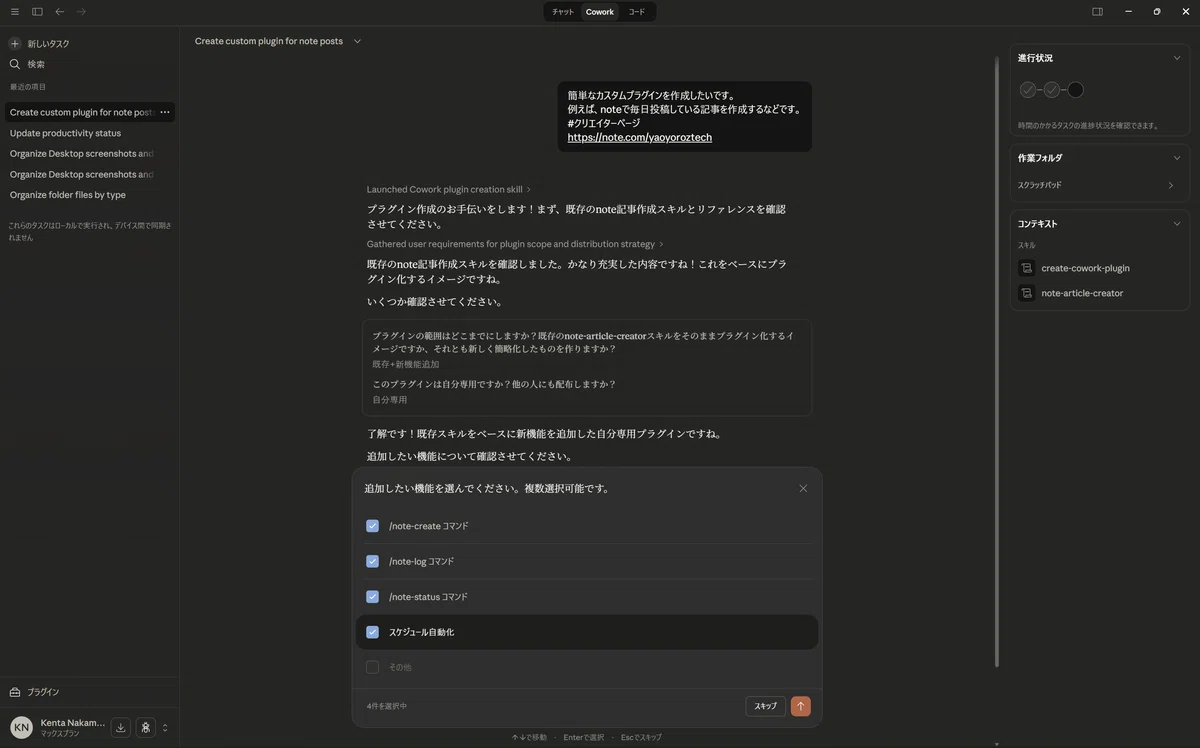The height and width of the screenshot is (748, 1200).
Task: Click the first progress step circle
Action: (x=1028, y=90)
